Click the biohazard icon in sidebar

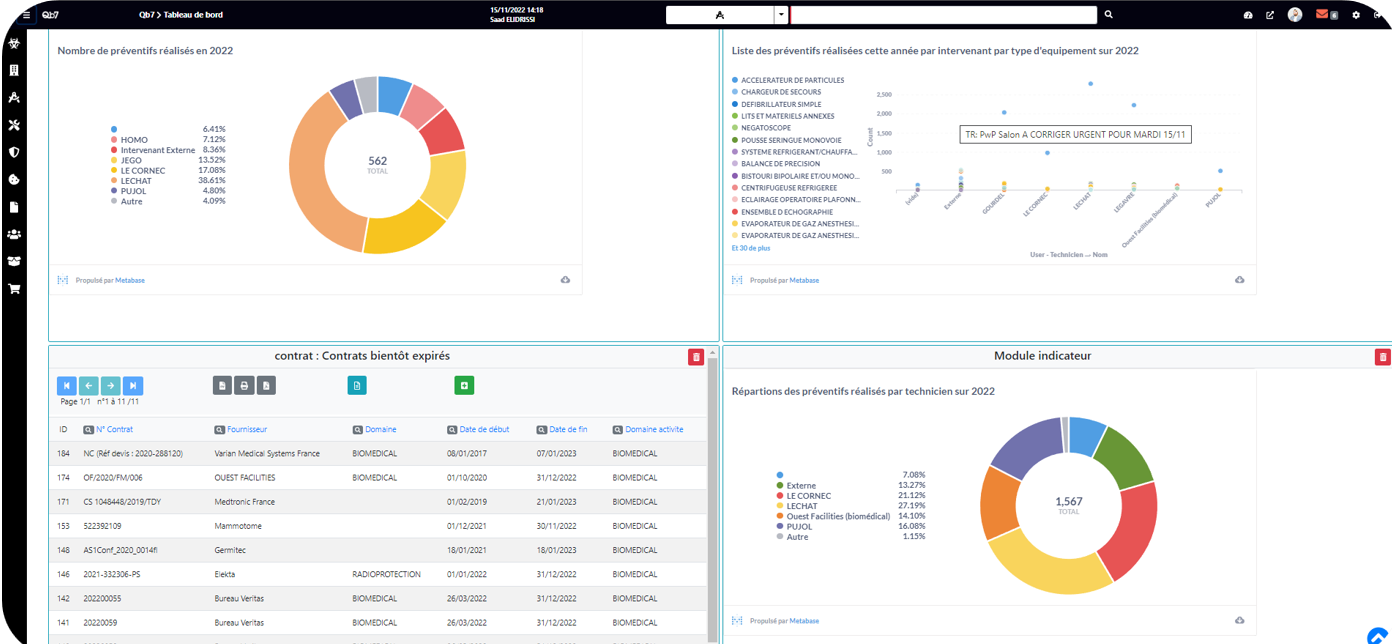point(14,44)
